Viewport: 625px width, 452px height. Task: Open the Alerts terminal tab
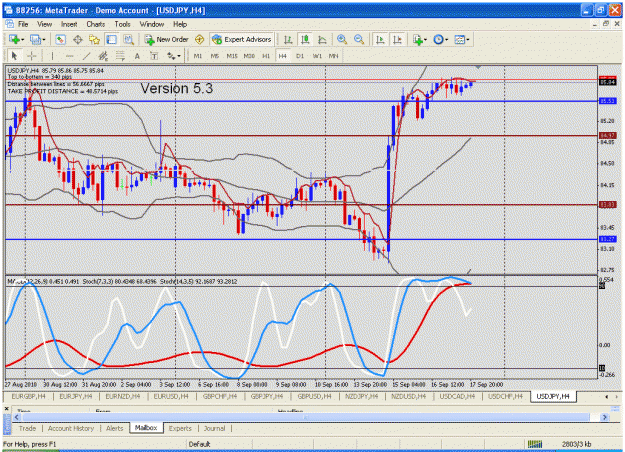point(114,428)
